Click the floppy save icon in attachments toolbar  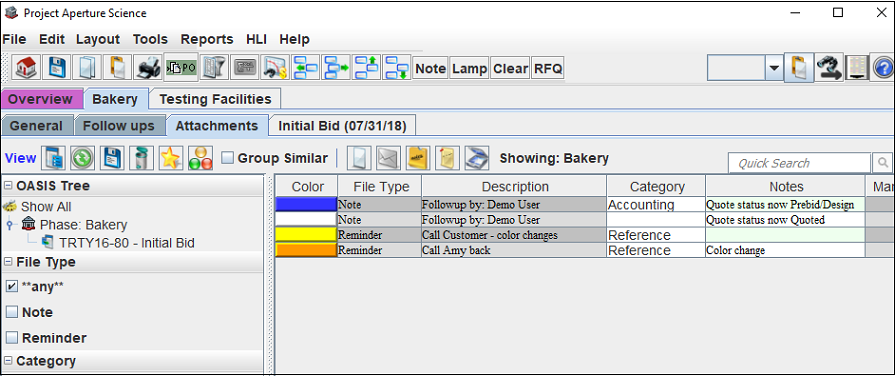pyautogui.click(x=112, y=158)
